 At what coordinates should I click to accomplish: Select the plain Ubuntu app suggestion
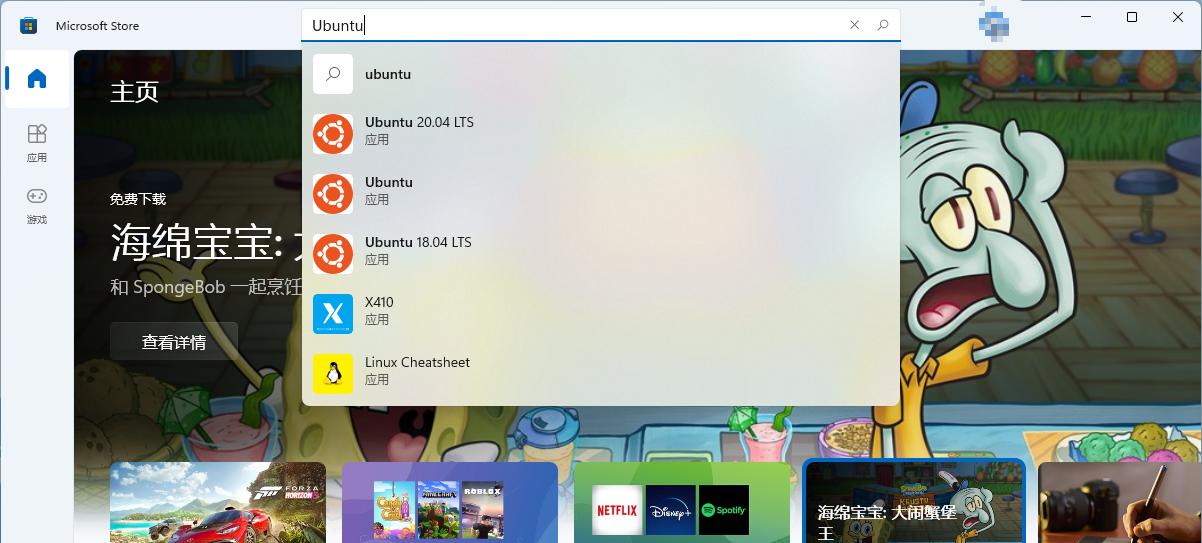389,182
